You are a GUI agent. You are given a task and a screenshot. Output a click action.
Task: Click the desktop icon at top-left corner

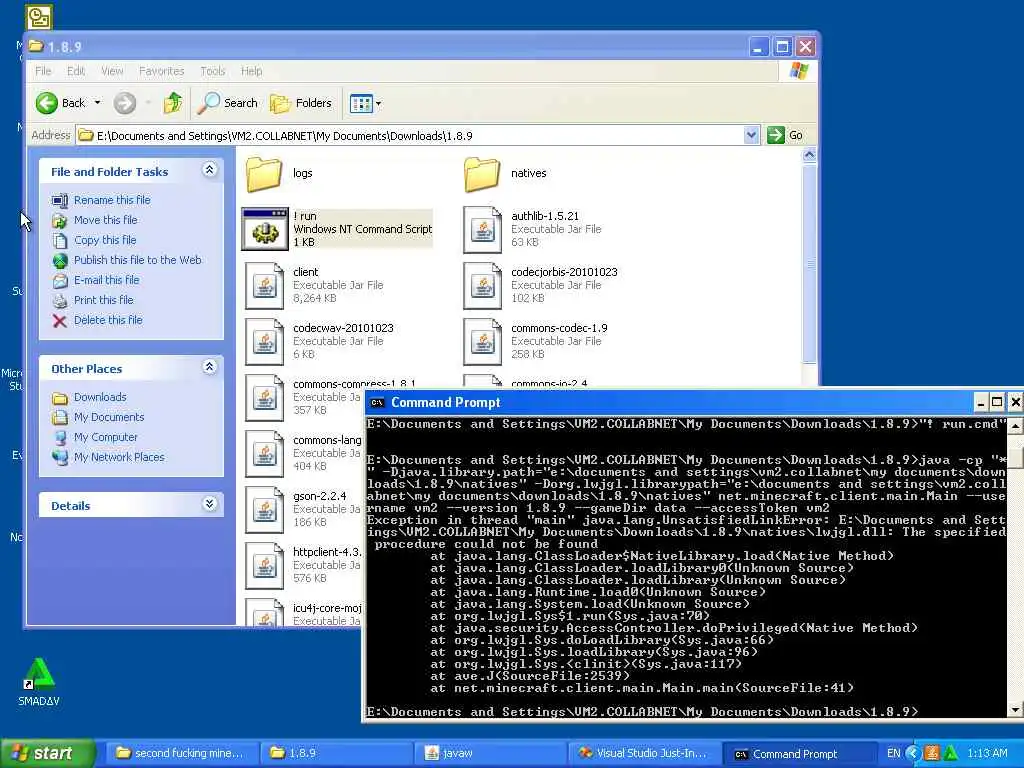click(x=39, y=16)
